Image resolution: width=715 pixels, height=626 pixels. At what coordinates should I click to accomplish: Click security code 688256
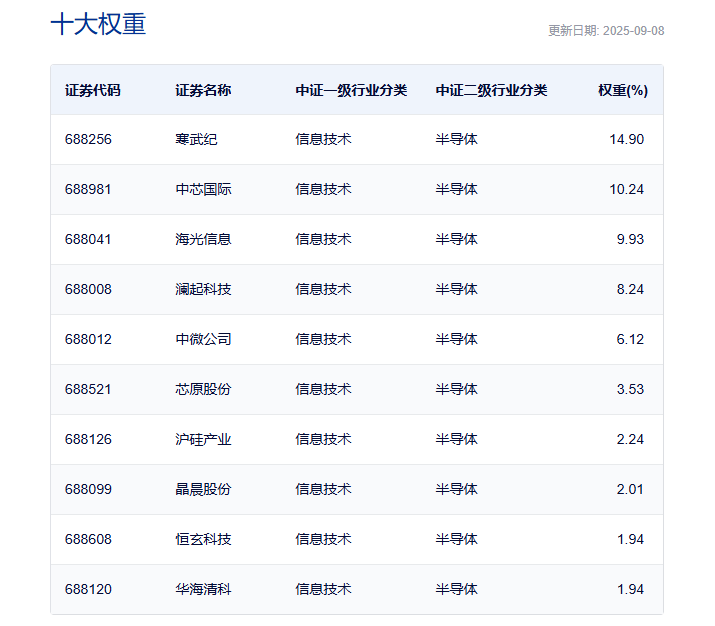click(88, 139)
